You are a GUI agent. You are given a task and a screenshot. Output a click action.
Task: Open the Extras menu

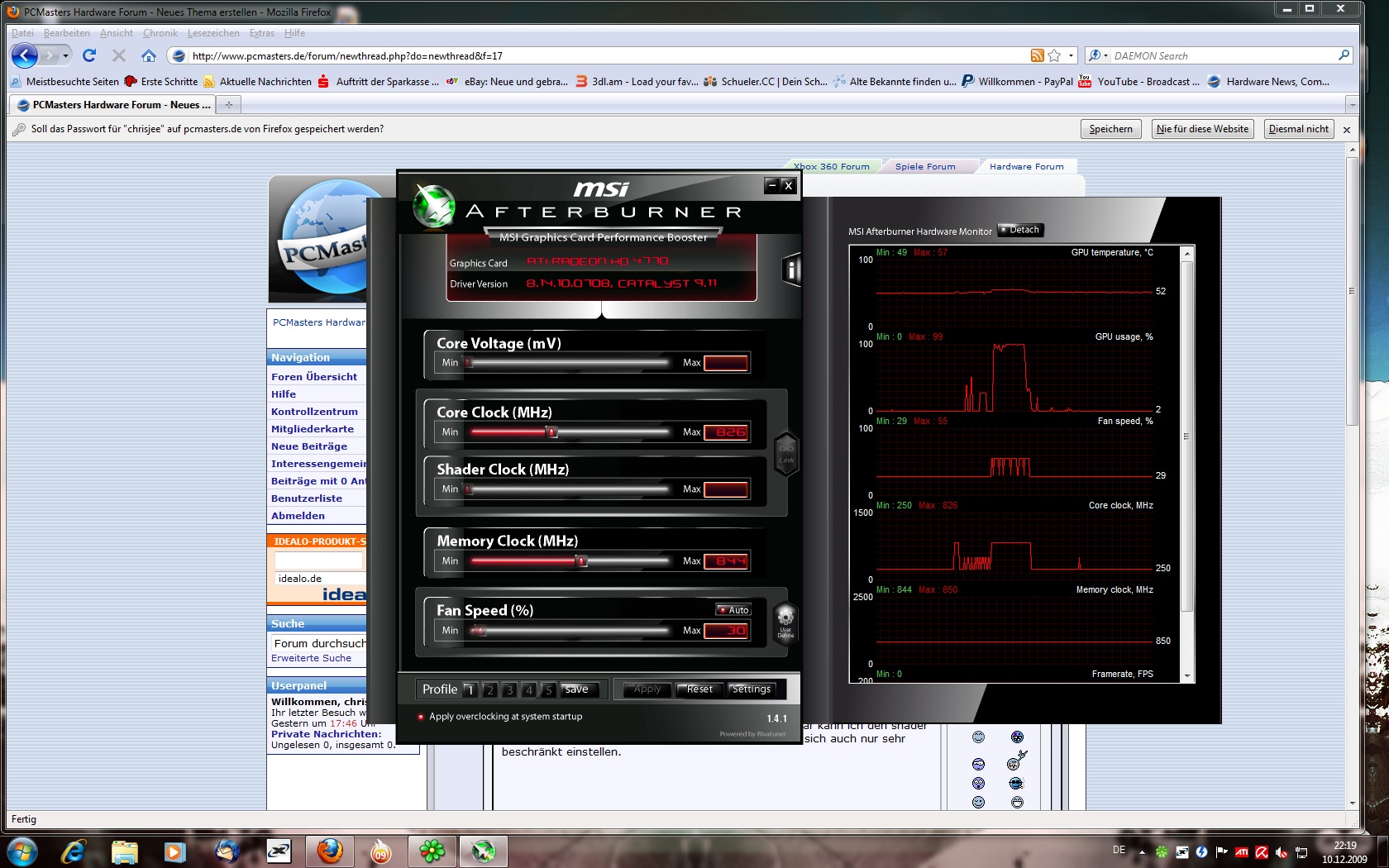pyautogui.click(x=262, y=33)
